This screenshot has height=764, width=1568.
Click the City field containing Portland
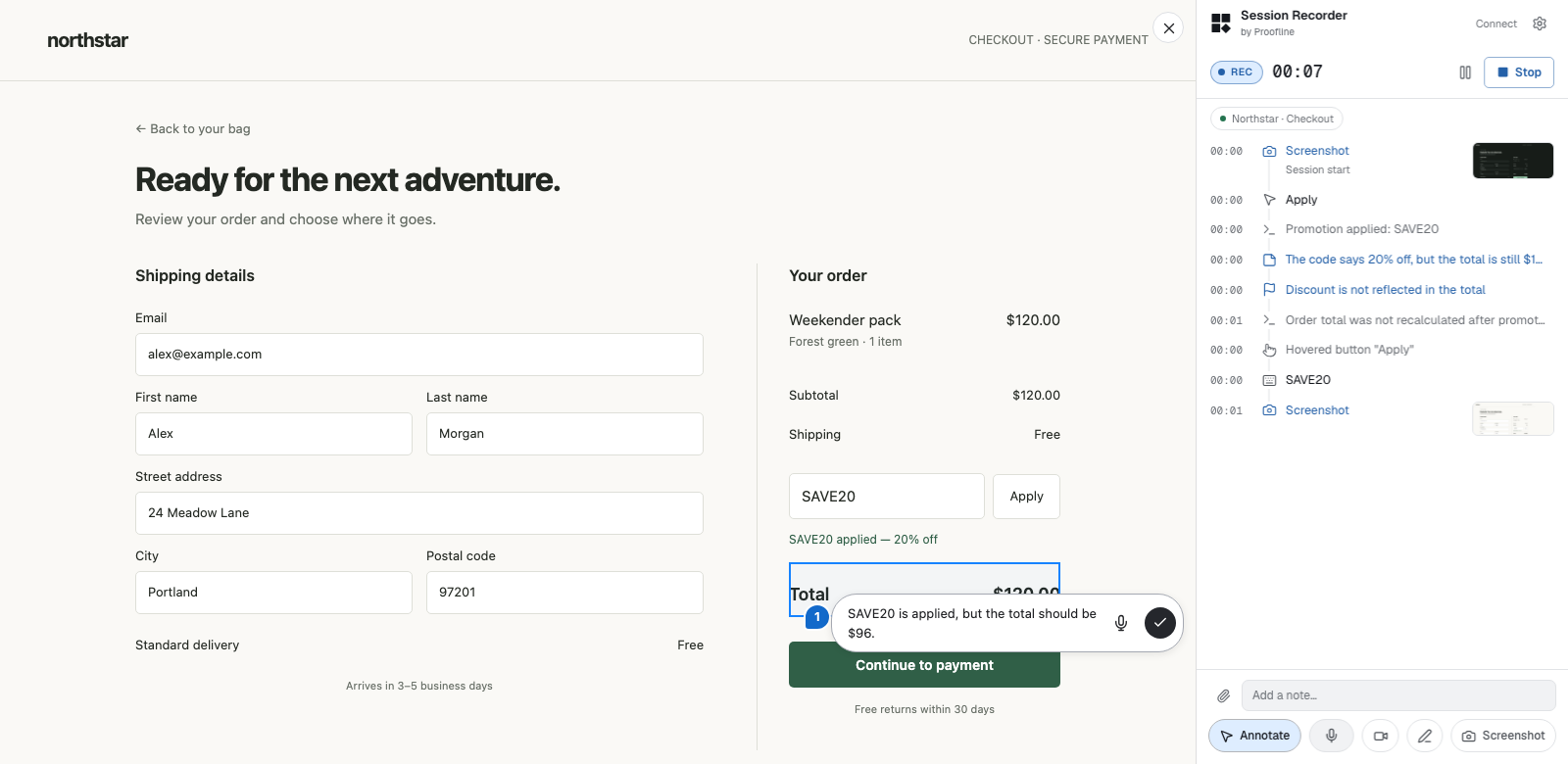click(273, 593)
